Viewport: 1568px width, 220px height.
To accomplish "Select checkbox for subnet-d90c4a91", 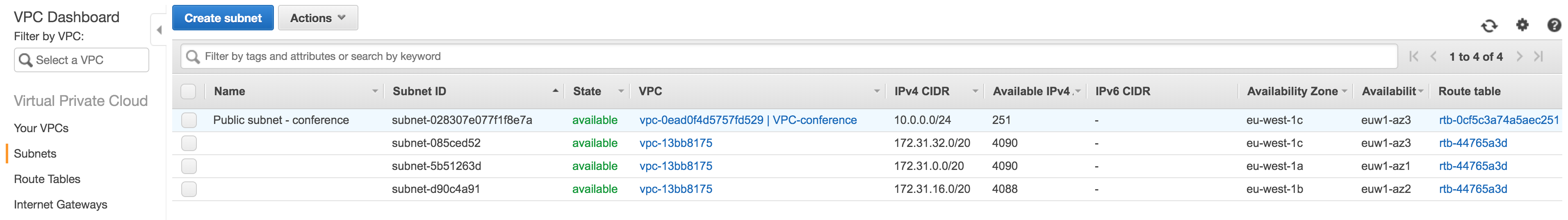I will point(189,189).
